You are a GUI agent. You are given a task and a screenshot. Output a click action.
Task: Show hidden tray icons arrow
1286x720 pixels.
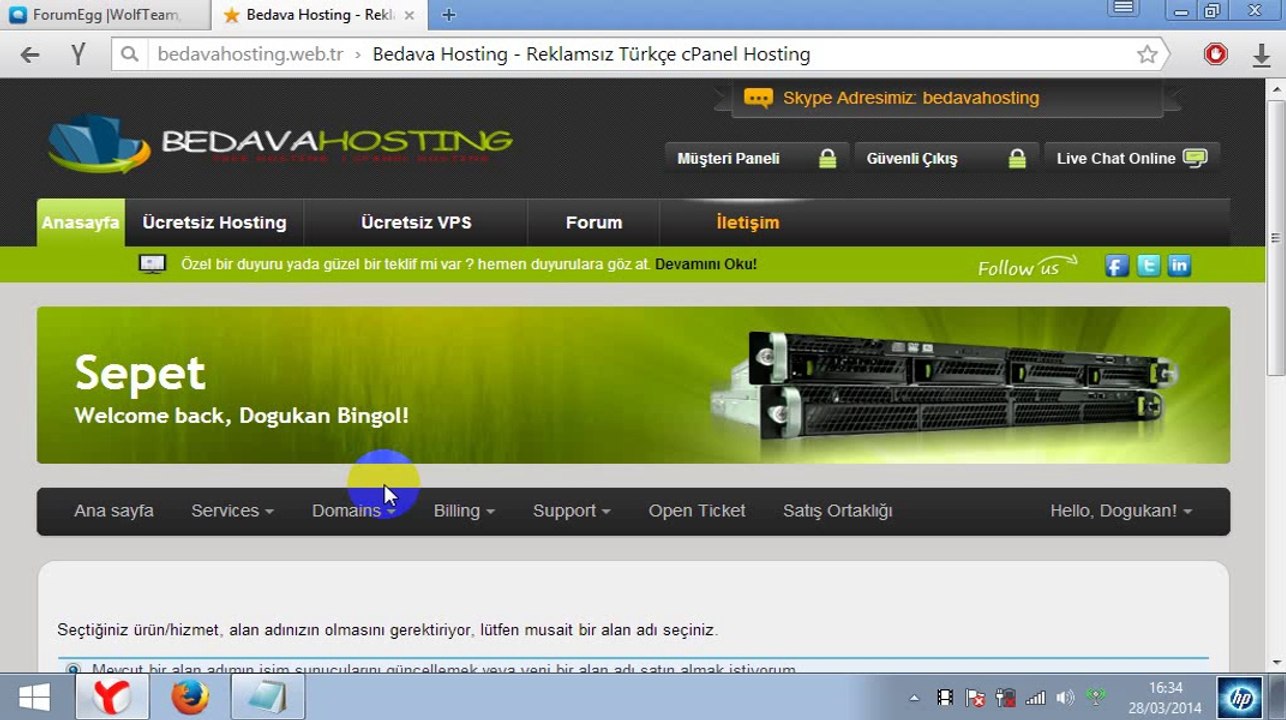point(914,698)
